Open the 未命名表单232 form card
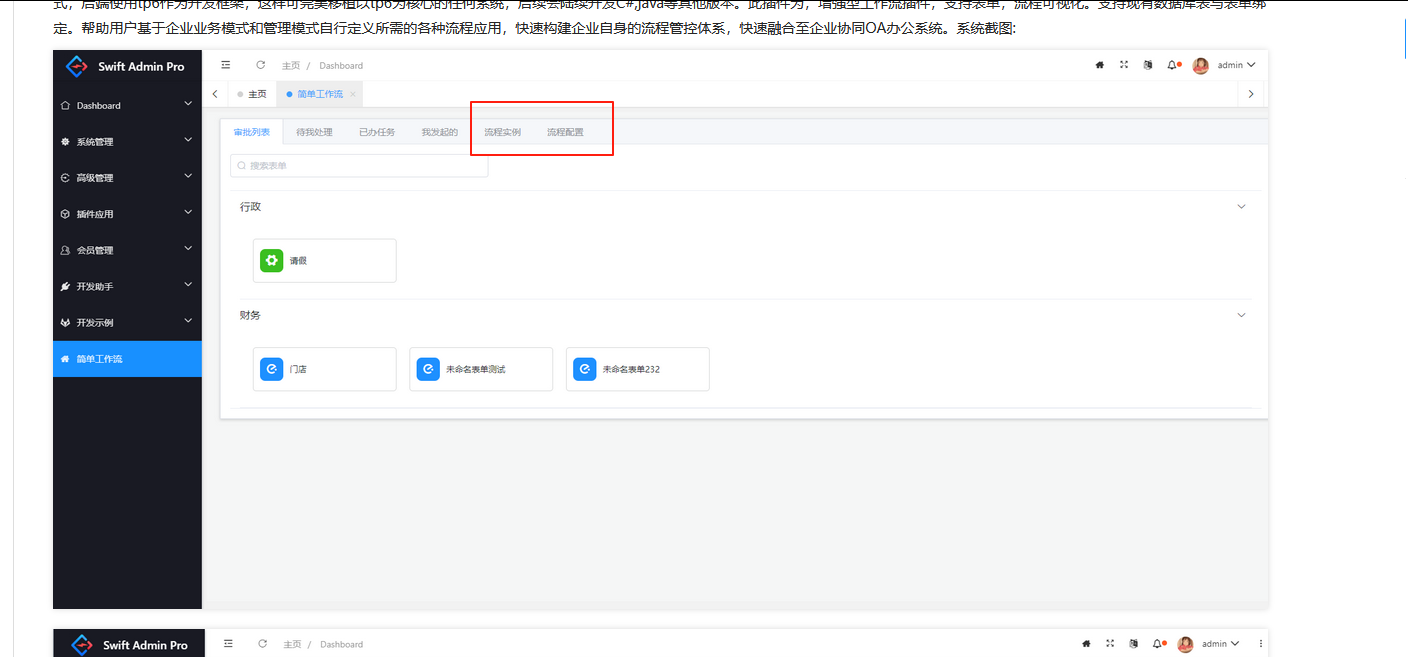Viewport: 1408px width, 657px height. 637,369
